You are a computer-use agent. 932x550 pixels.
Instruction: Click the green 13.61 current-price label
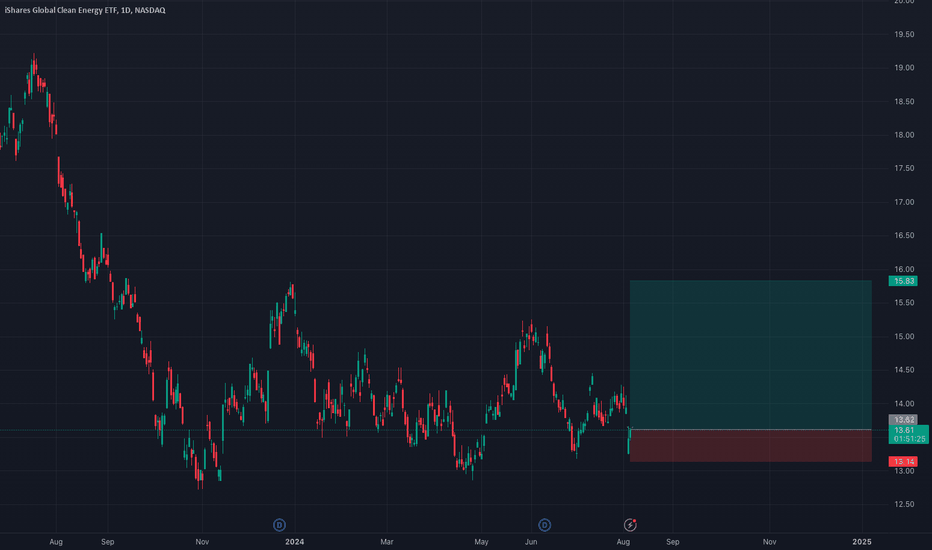[x=909, y=434]
